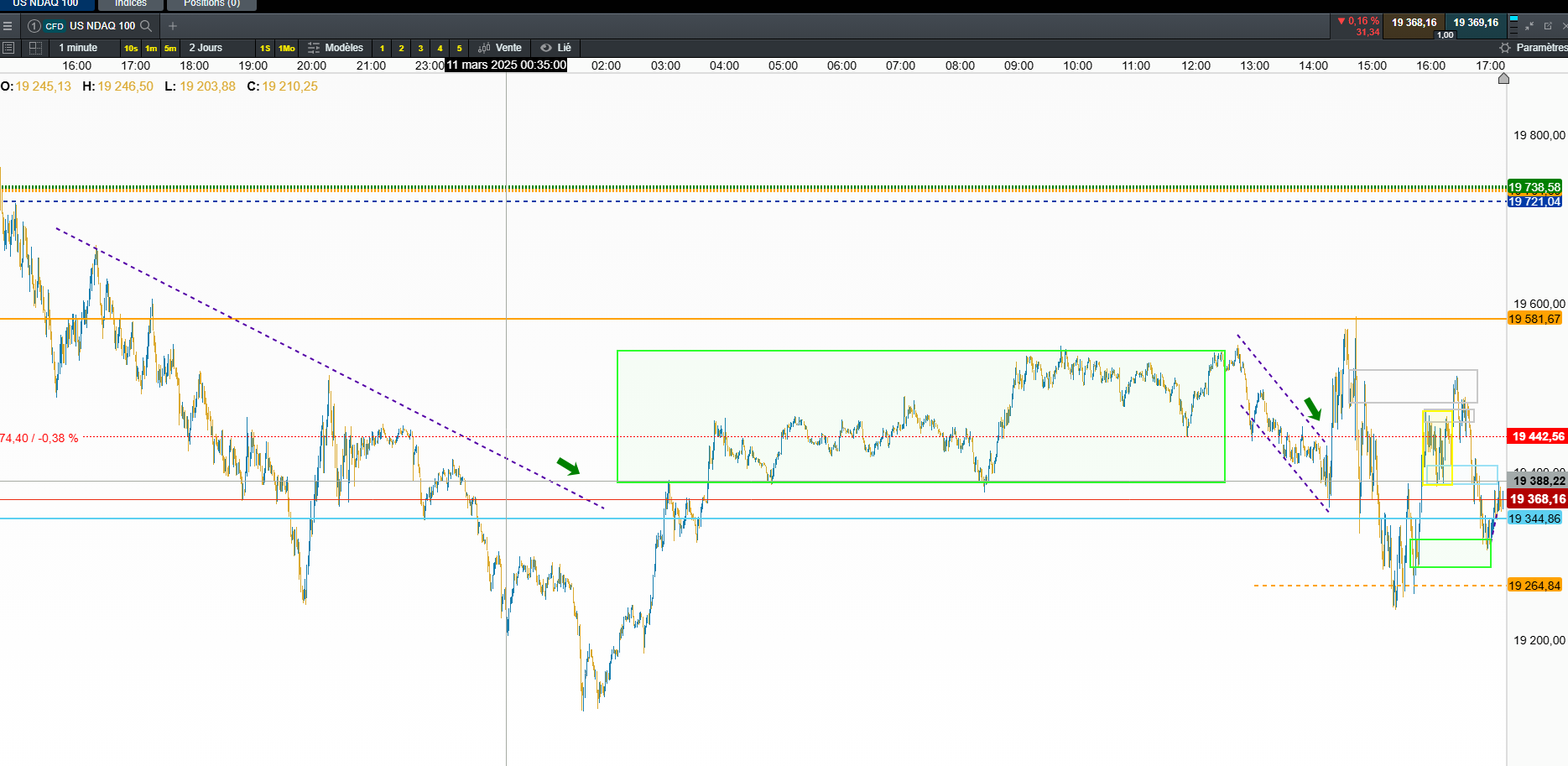Select the gray 19 388,22 price label
This screenshot has width=1568, height=766.
pyautogui.click(x=1537, y=481)
